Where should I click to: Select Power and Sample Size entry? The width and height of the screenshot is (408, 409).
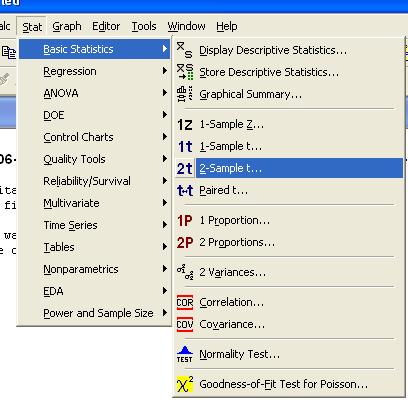point(95,313)
